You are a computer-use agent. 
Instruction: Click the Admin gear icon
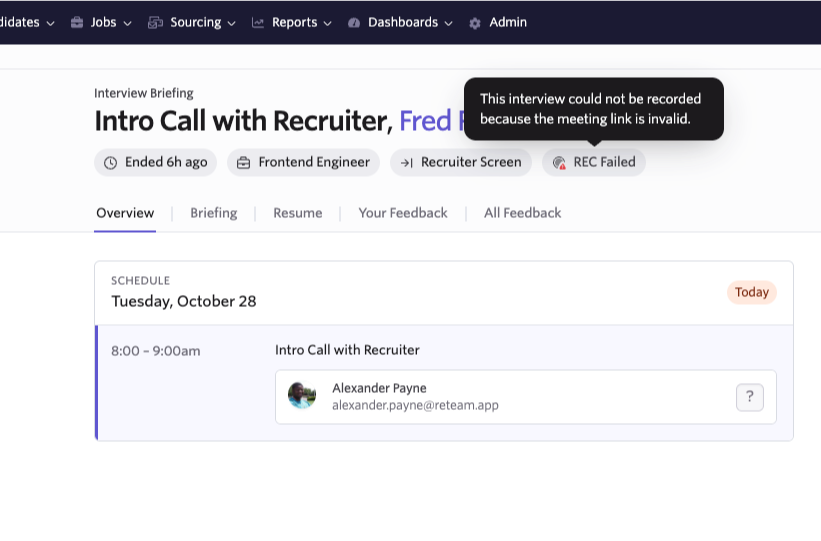pyautogui.click(x=475, y=23)
